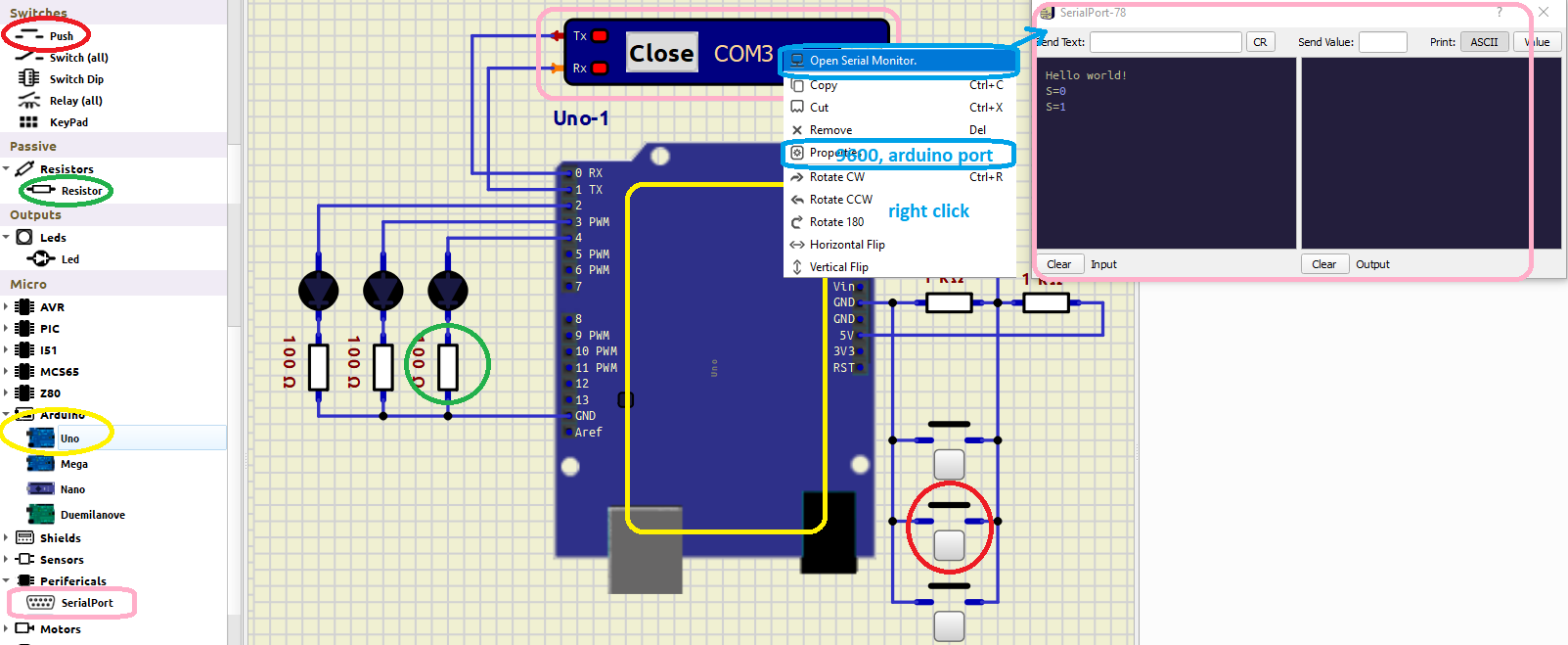Click the MCS65 chip icon
Screen dimensions: 1568x645
point(24,372)
